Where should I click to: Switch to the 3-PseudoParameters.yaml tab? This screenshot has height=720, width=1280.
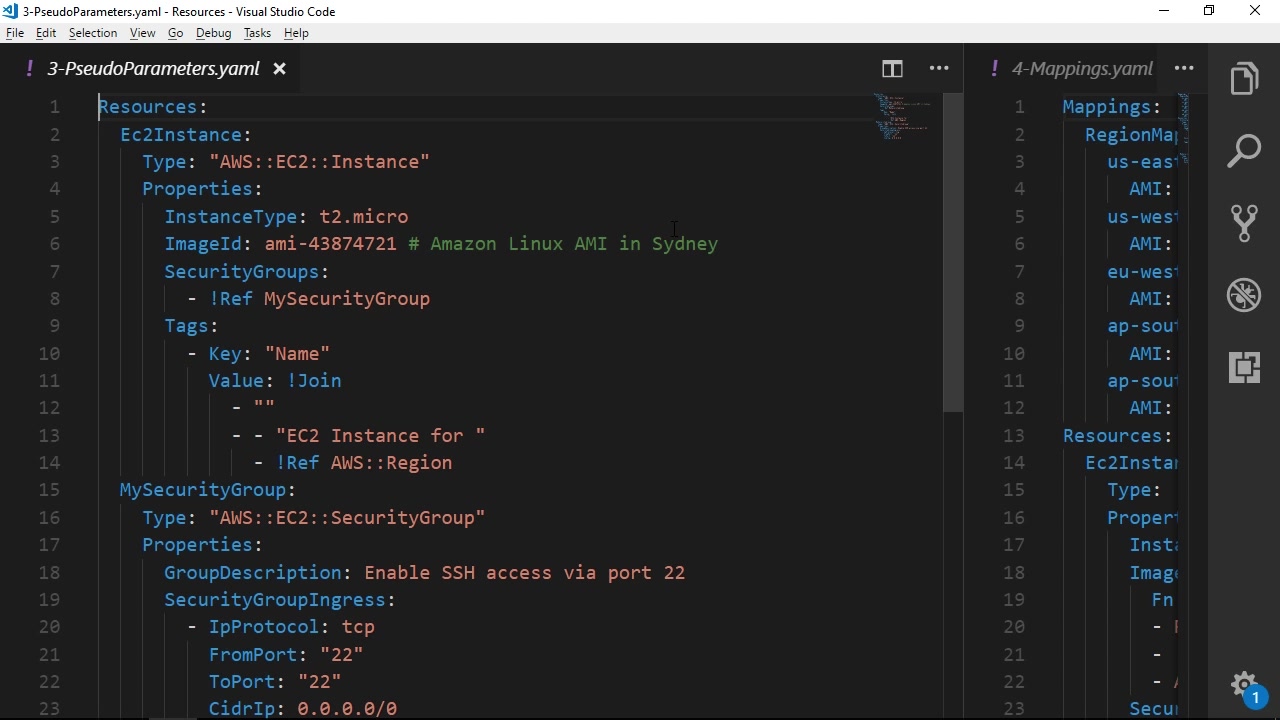tap(153, 69)
